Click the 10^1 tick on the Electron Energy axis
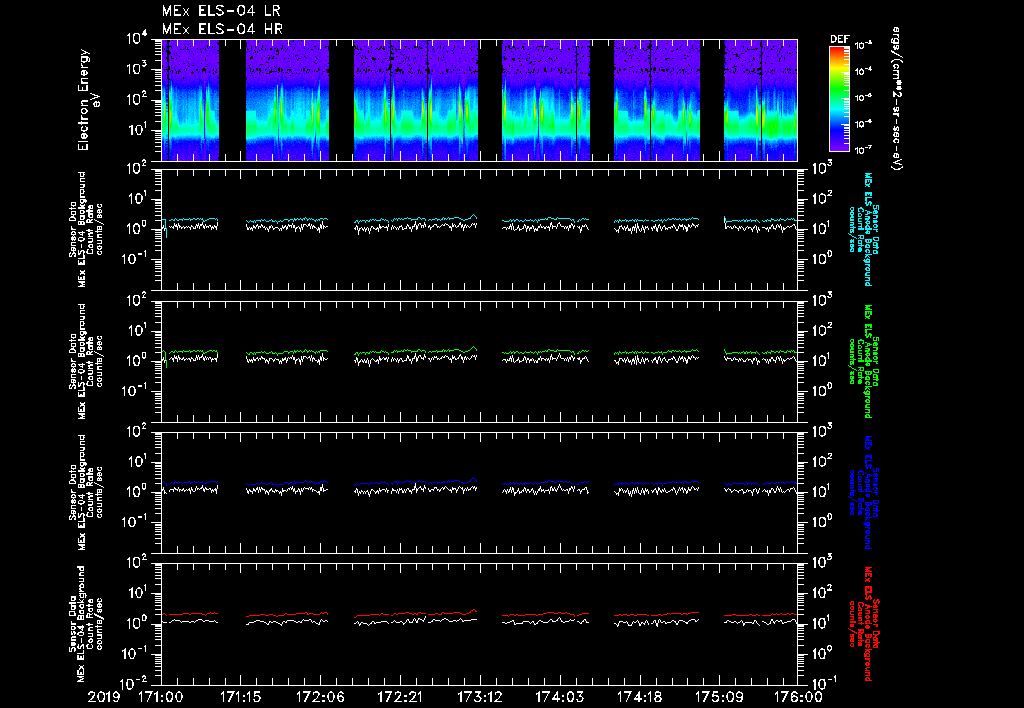The width and height of the screenshot is (1024, 708). point(137,130)
